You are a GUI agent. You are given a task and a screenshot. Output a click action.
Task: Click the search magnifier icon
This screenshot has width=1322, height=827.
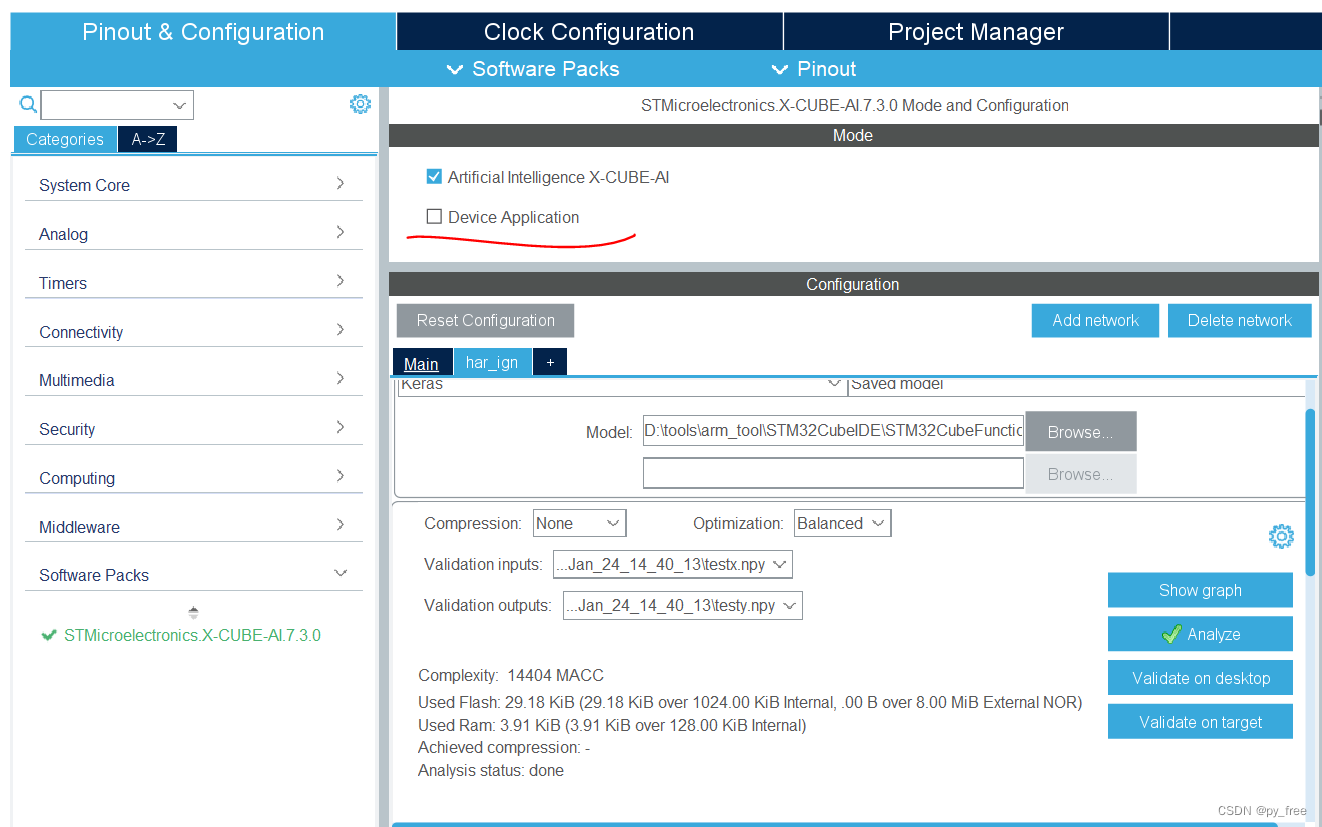(28, 104)
